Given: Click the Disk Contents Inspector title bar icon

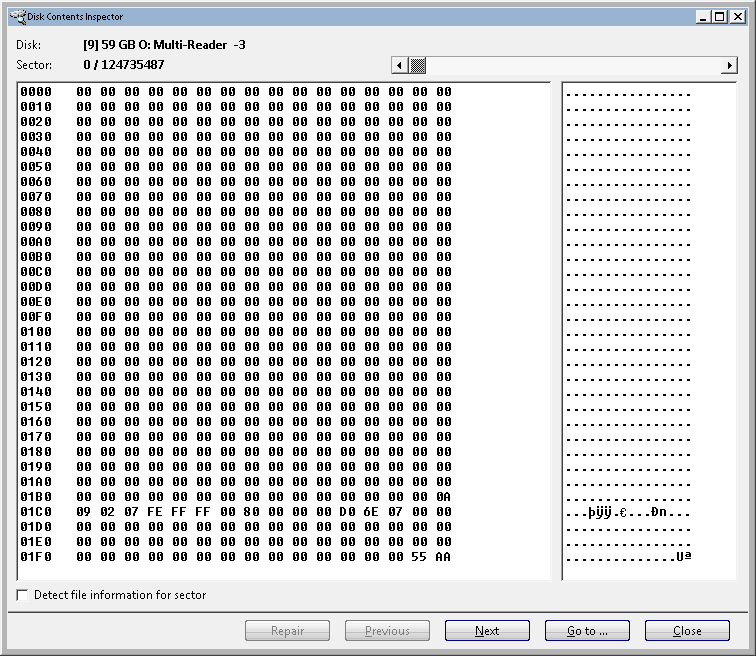Looking at the screenshot, I should click(13, 17).
